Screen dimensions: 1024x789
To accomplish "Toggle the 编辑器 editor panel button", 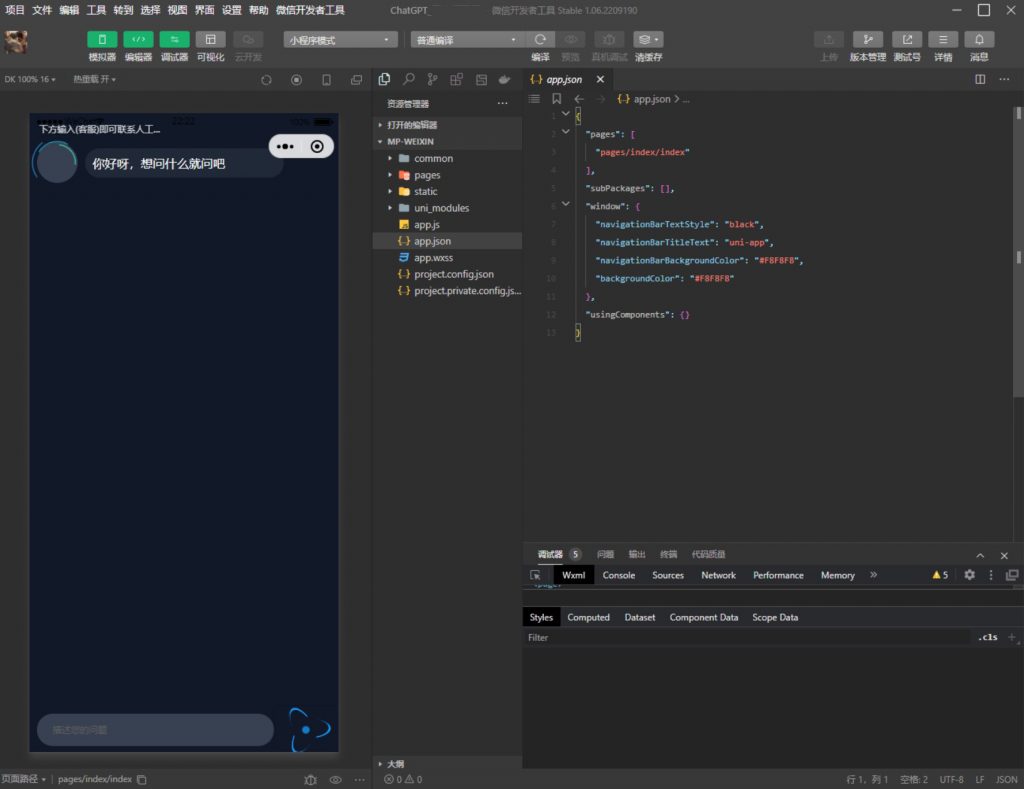I will pos(138,39).
